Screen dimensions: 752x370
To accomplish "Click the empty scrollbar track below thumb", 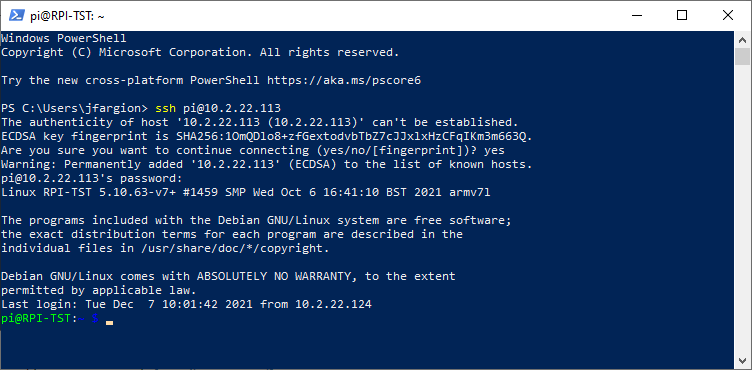I will pos(742,209).
